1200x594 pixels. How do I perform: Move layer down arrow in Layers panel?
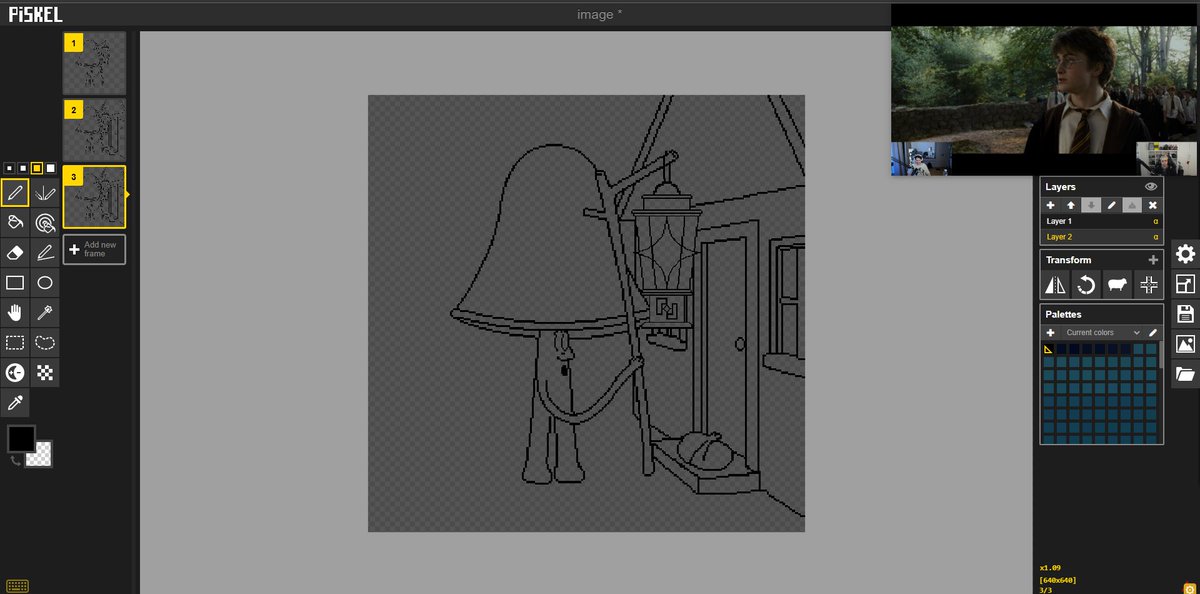tap(1091, 205)
